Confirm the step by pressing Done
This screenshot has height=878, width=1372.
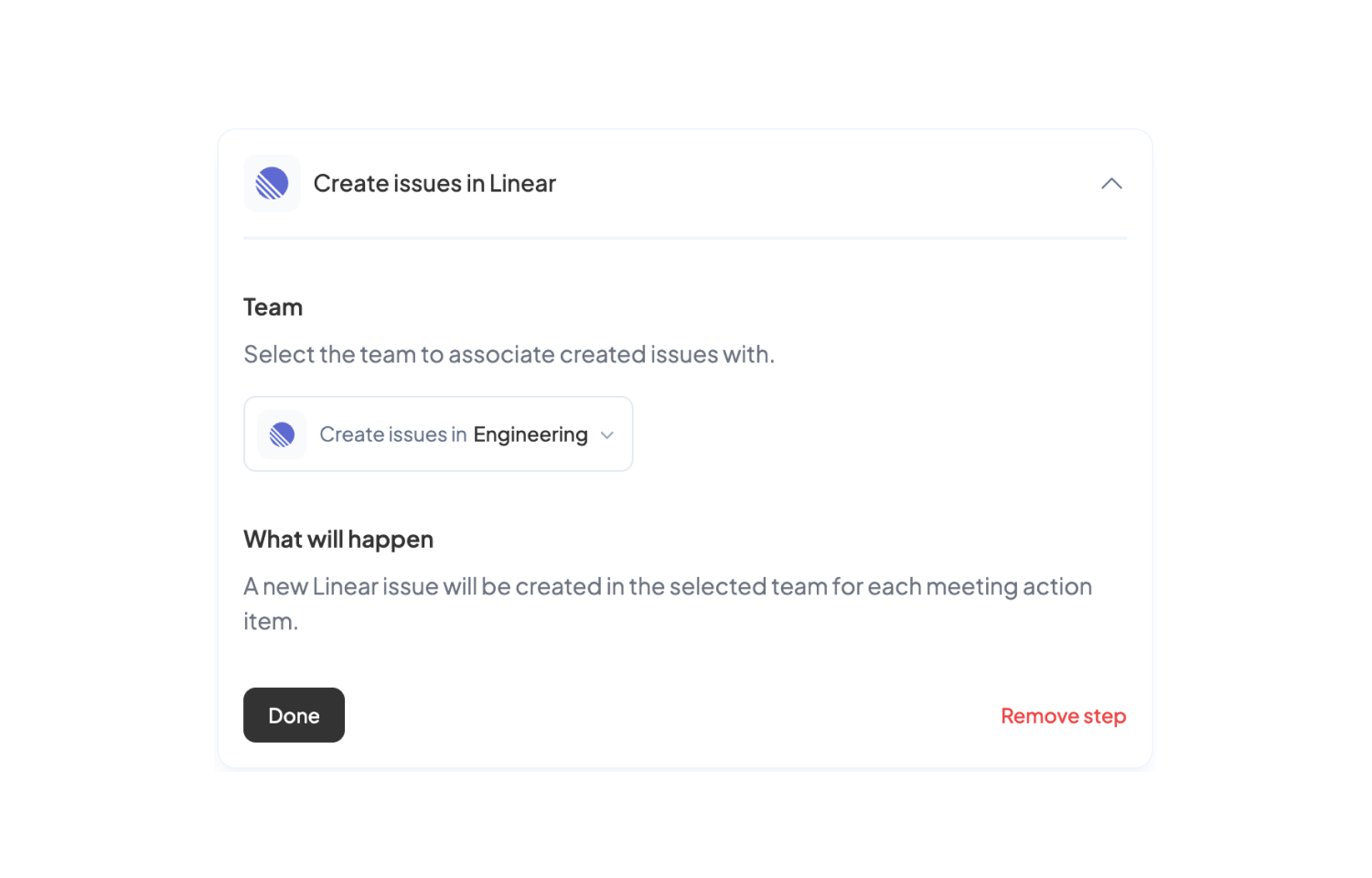tap(294, 714)
